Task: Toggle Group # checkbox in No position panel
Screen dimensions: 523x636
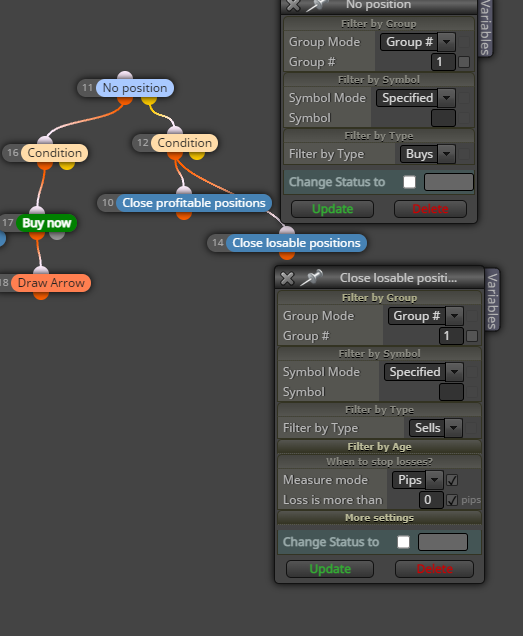Action: tap(464, 62)
